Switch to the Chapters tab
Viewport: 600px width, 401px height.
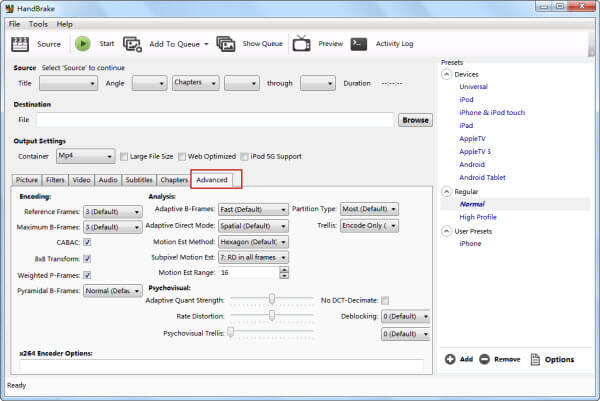tap(174, 180)
